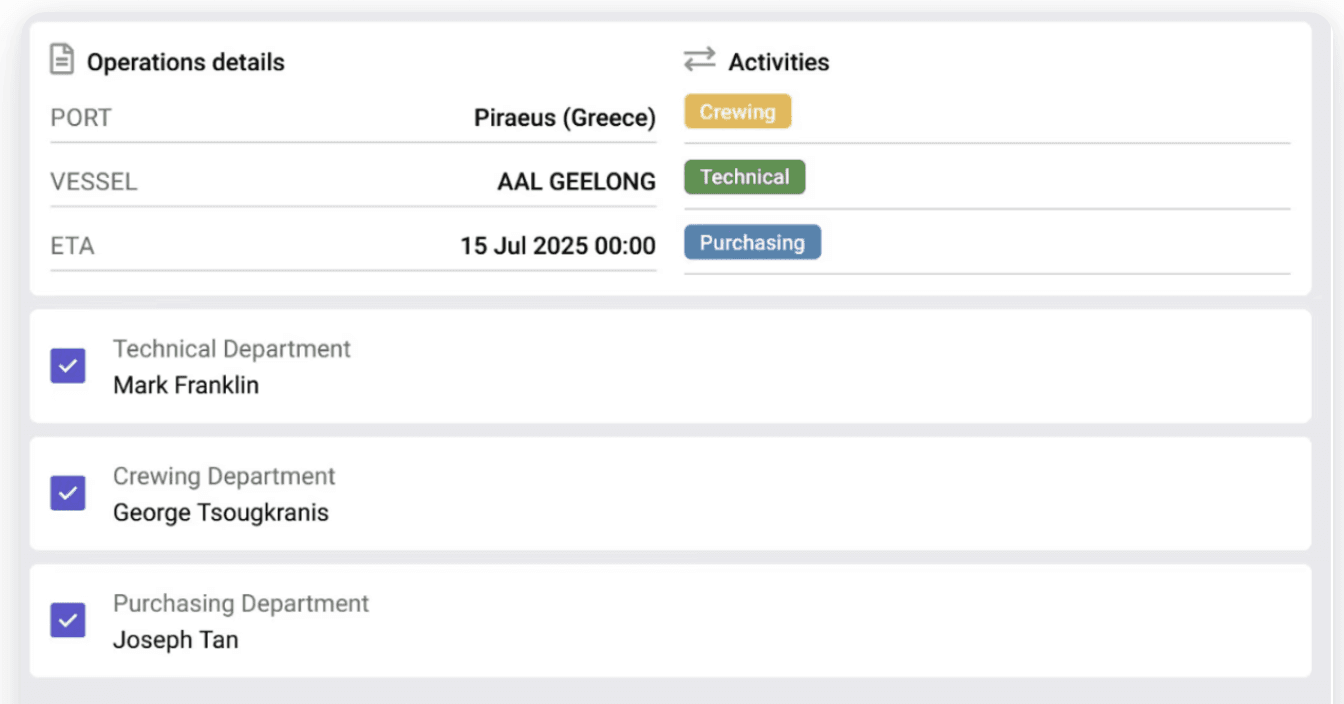Viewport: 1344px width, 704px height.
Task: Click the green Technical activity tag
Action: 744,177
